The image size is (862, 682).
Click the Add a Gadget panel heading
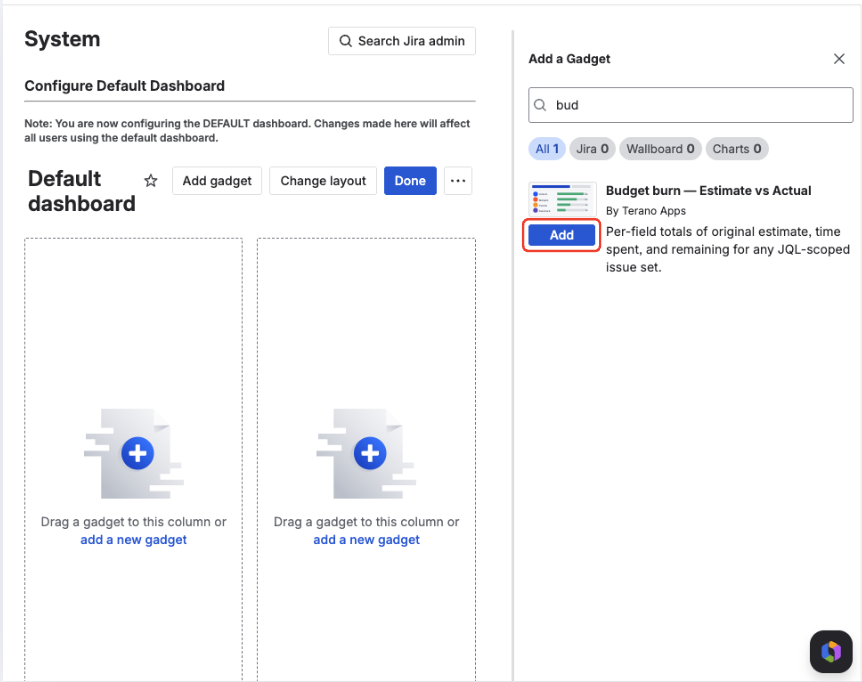point(569,59)
